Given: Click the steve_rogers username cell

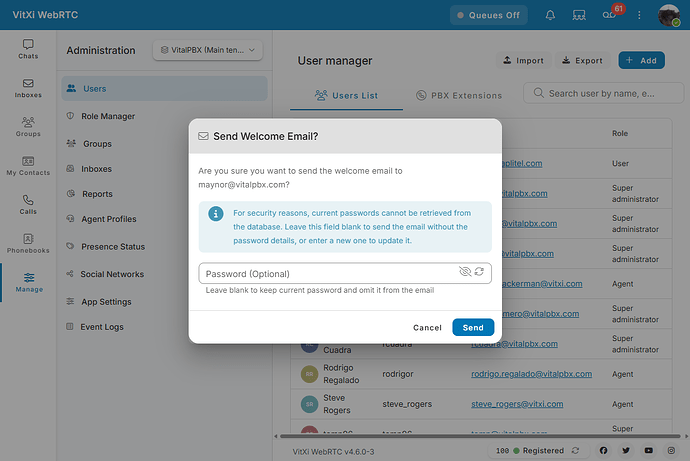Looking at the screenshot, I should coord(407,404).
